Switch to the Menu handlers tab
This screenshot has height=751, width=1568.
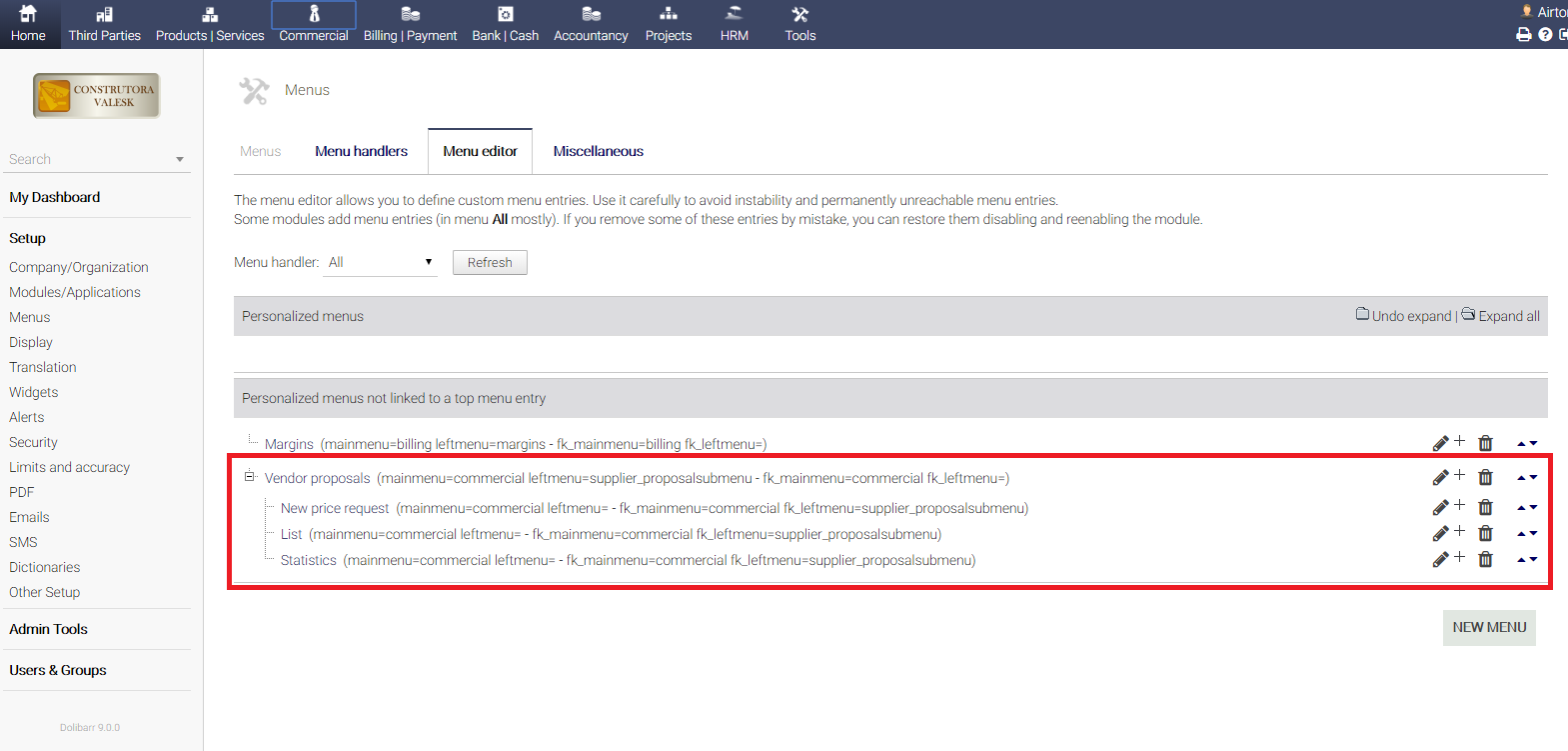[x=361, y=151]
